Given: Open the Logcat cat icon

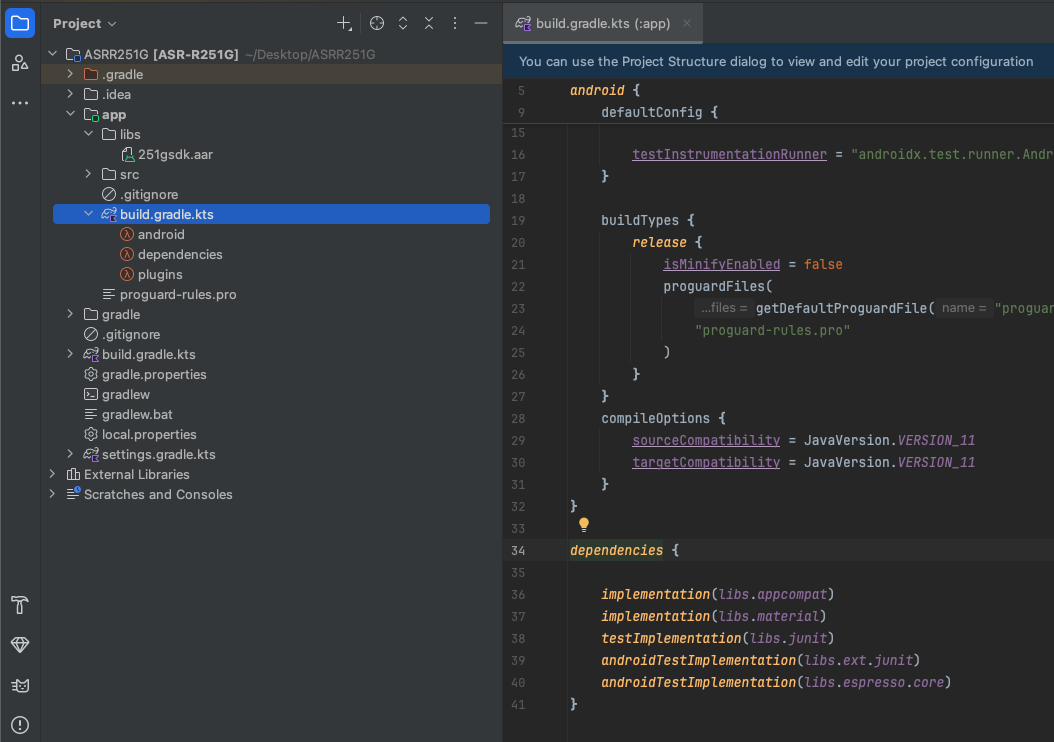Looking at the screenshot, I should point(20,685).
